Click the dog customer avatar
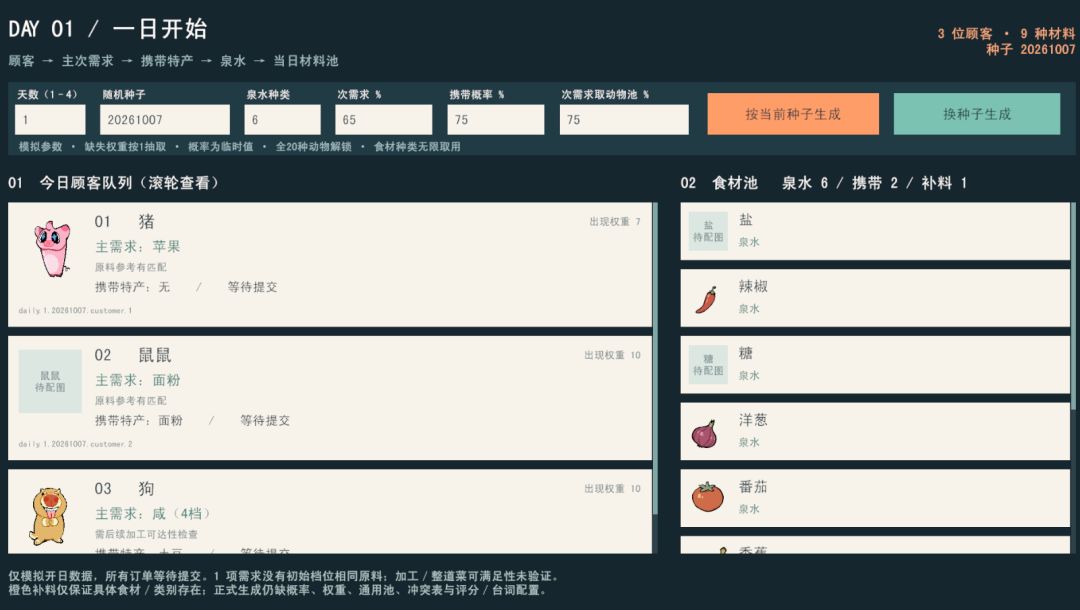This screenshot has width=1080, height=610. pyautogui.click(x=49, y=516)
